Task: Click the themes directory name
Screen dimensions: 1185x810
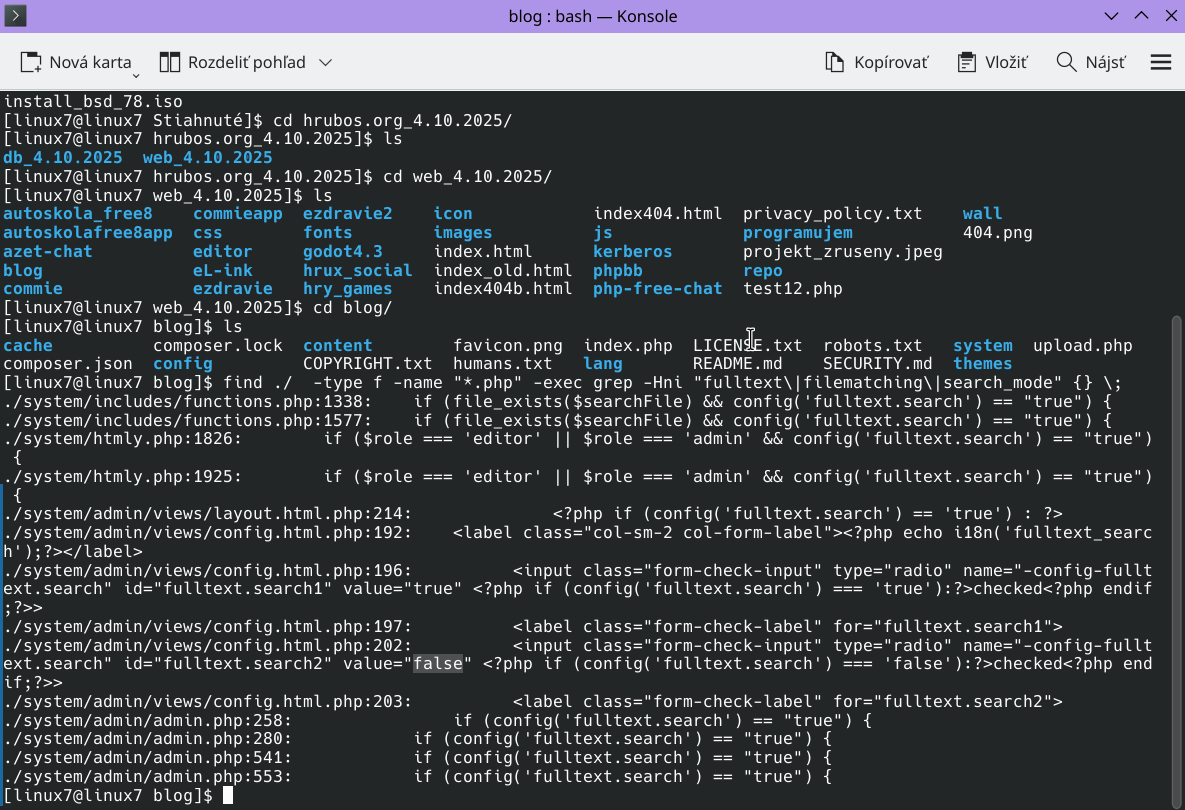Action: tap(982, 364)
